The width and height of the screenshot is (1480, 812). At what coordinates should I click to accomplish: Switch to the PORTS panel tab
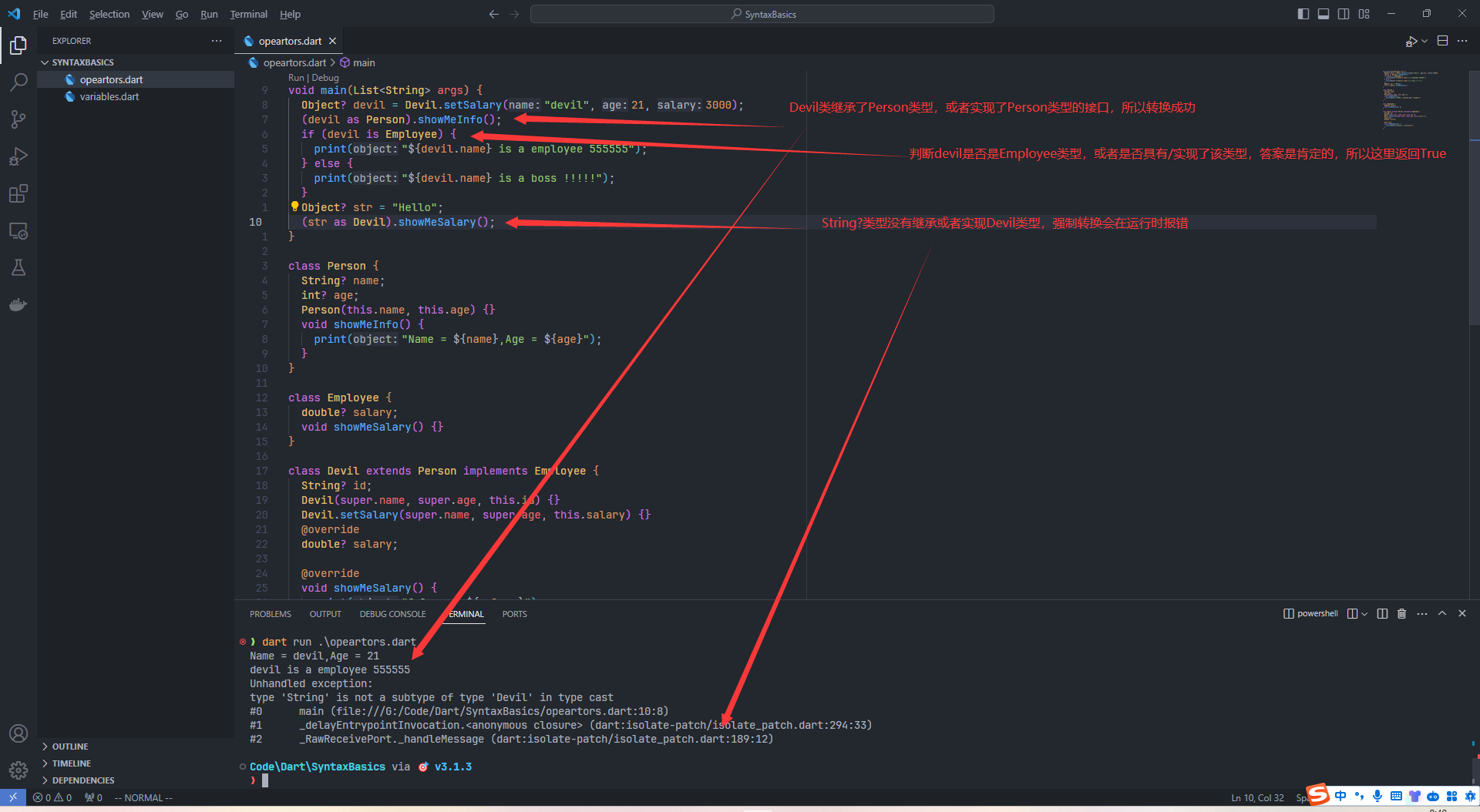pyautogui.click(x=514, y=614)
